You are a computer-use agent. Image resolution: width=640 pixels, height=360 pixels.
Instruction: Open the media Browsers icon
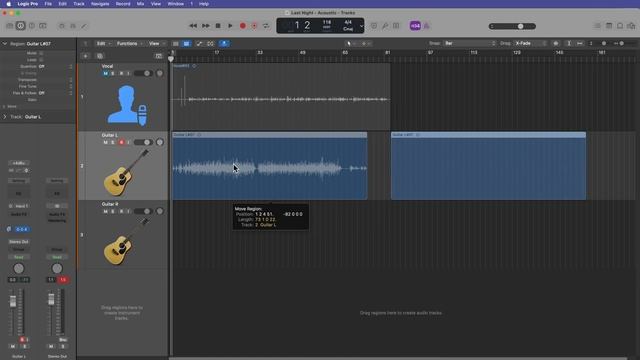(x=631, y=26)
